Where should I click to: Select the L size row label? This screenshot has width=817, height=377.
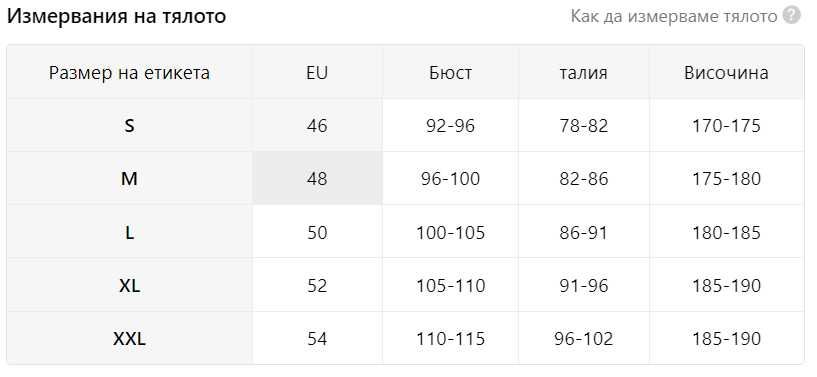[x=129, y=232]
